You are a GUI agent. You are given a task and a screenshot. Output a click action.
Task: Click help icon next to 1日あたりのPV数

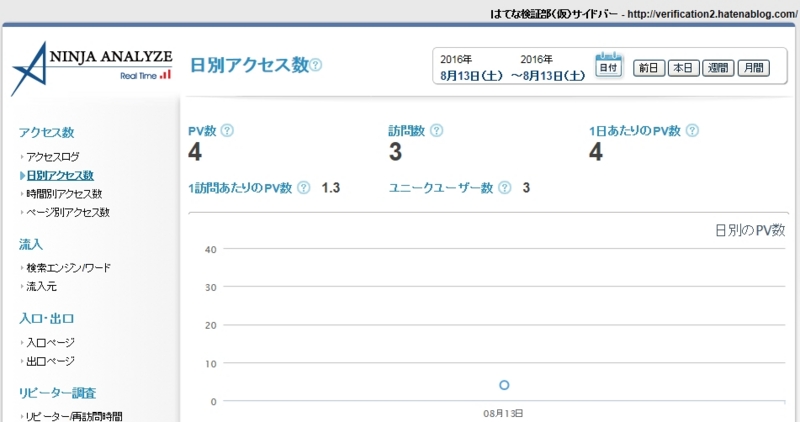click(x=692, y=131)
